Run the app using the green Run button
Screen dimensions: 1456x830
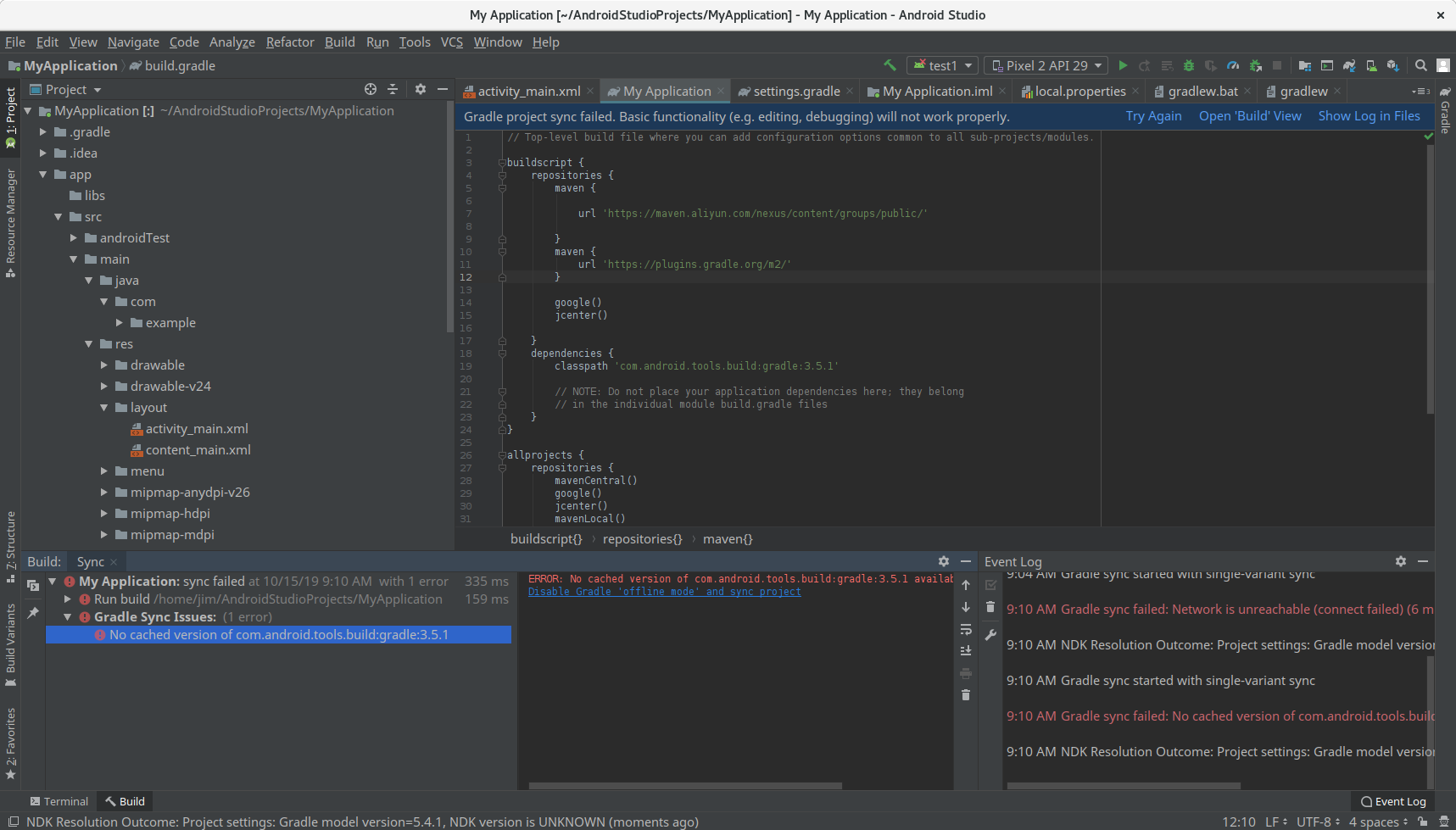pyautogui.click(x=1123, y=64)
